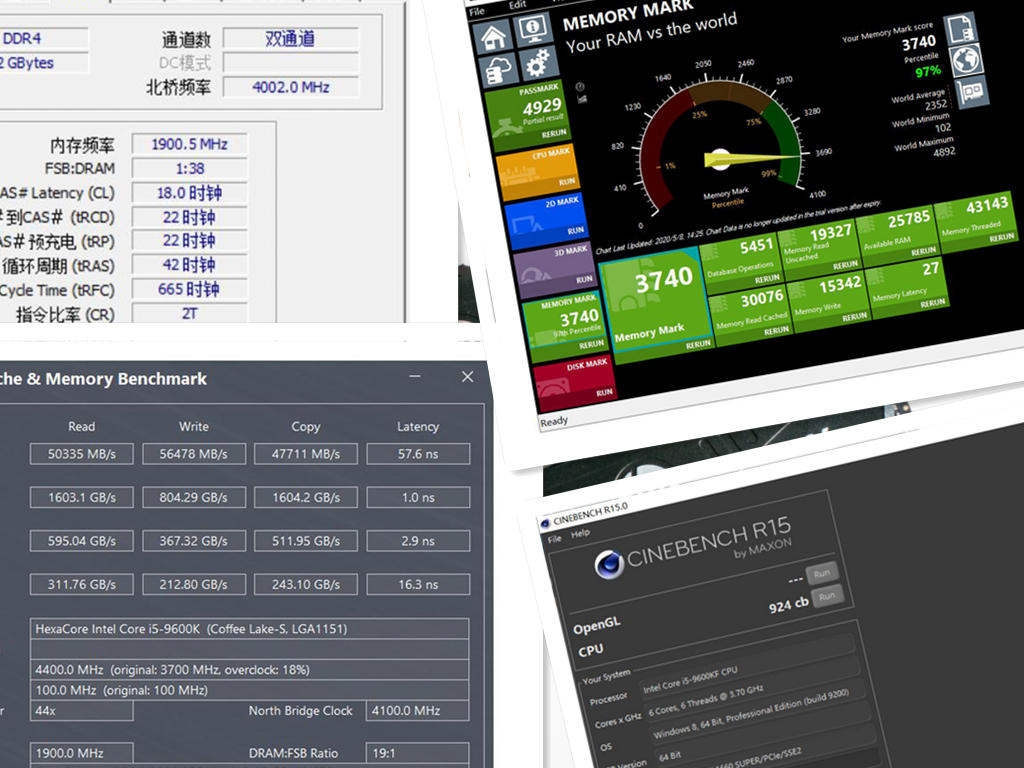Viewport: 1024px width, 768px height.
Task: Minimize the Cache & Memory Benchmark window
Action: click(415, 377)
